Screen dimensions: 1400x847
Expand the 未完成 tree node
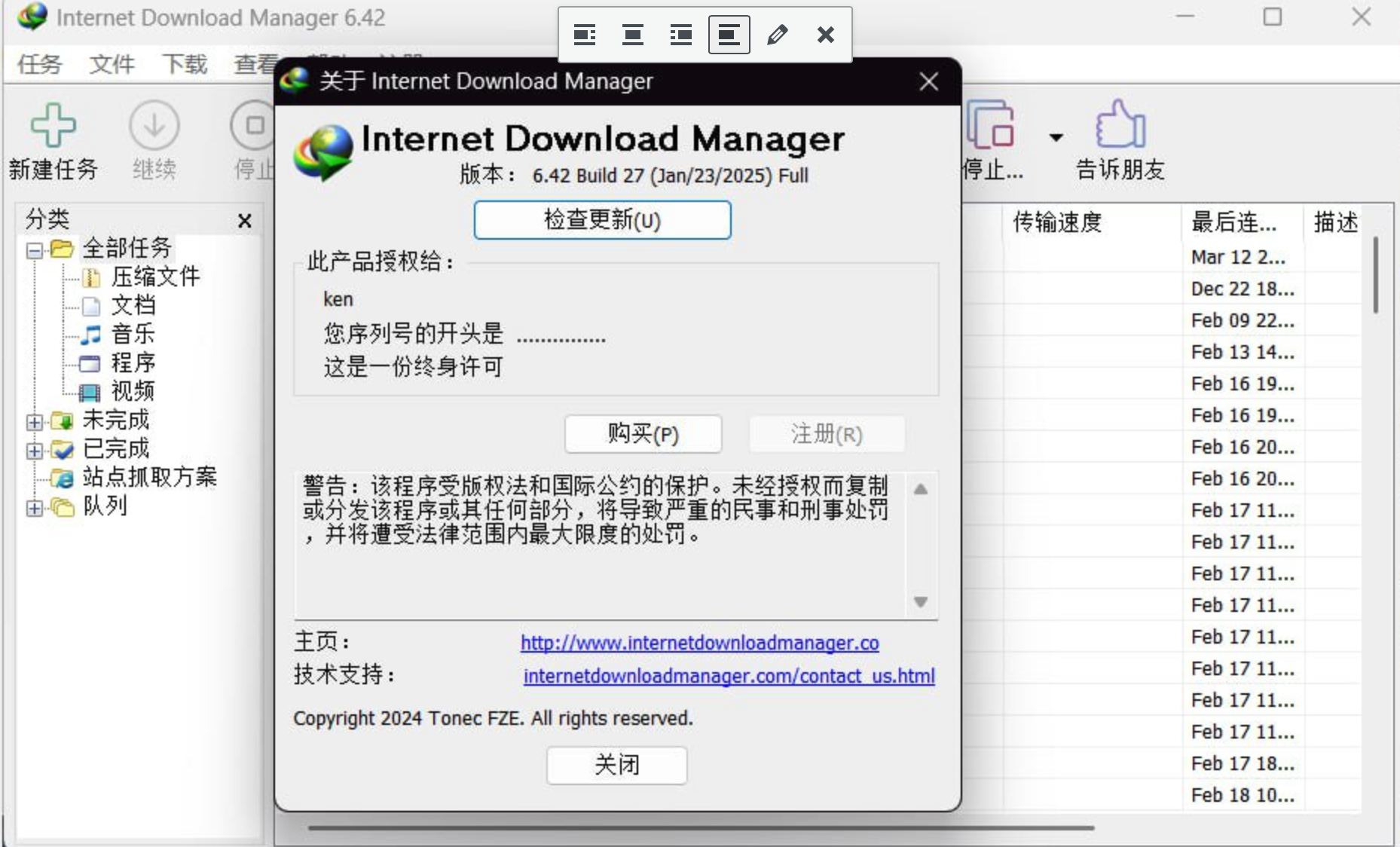33,422
